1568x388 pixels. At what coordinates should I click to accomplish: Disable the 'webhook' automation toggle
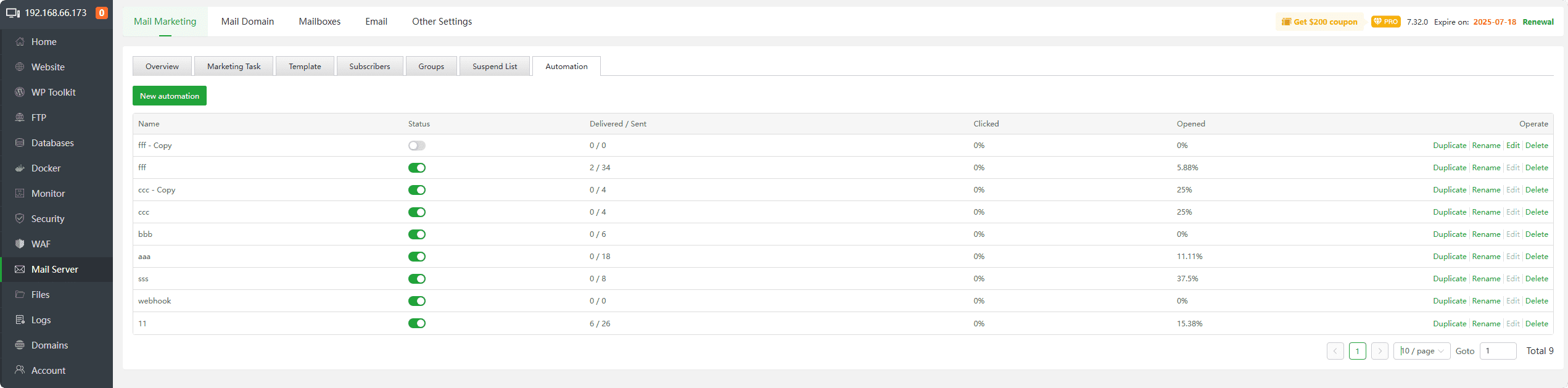tap(417, 301)
